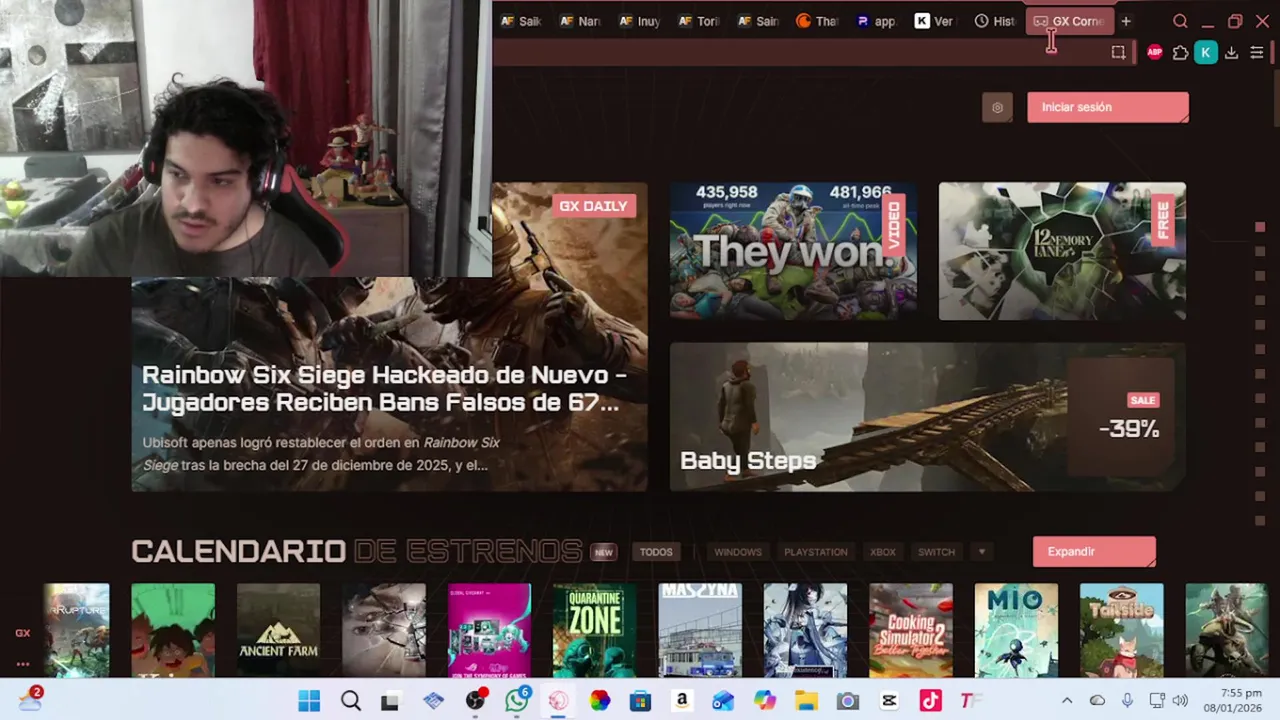Switch to the app browser tab
Image resolution: width=1280 pixels, height=720 pixels.
[877, 21]
